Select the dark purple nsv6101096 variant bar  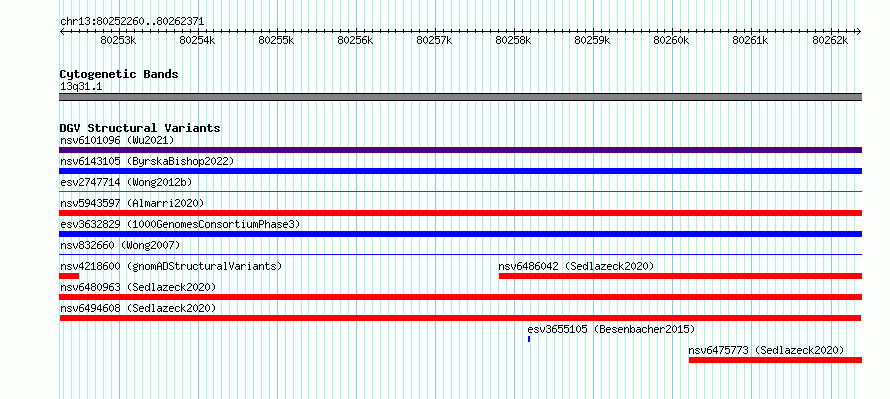click(460, 150)
